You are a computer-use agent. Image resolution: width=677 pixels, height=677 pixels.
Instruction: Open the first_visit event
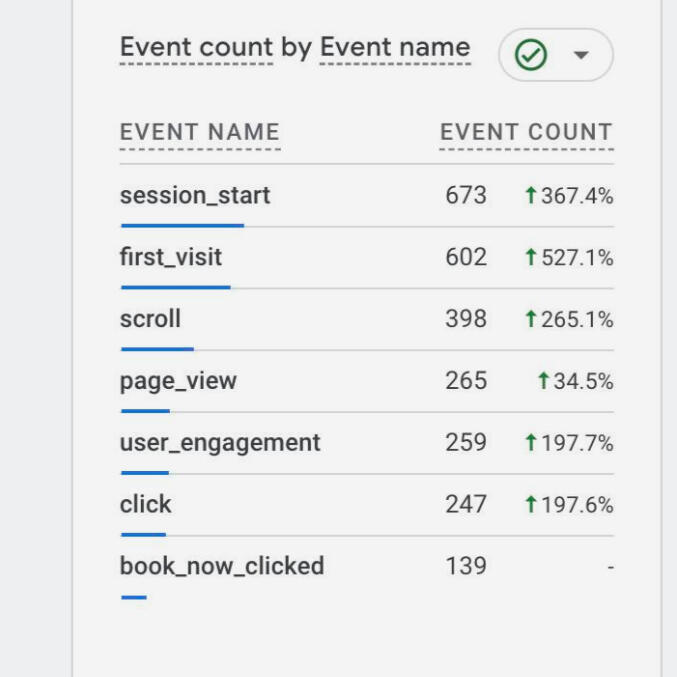[171, 257]
